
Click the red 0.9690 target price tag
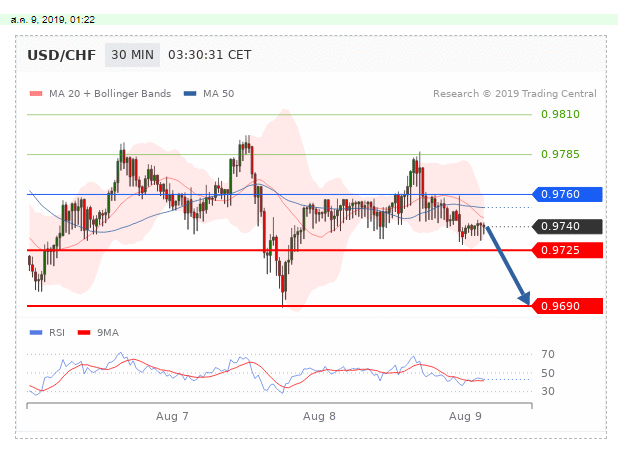click(567, 306)
